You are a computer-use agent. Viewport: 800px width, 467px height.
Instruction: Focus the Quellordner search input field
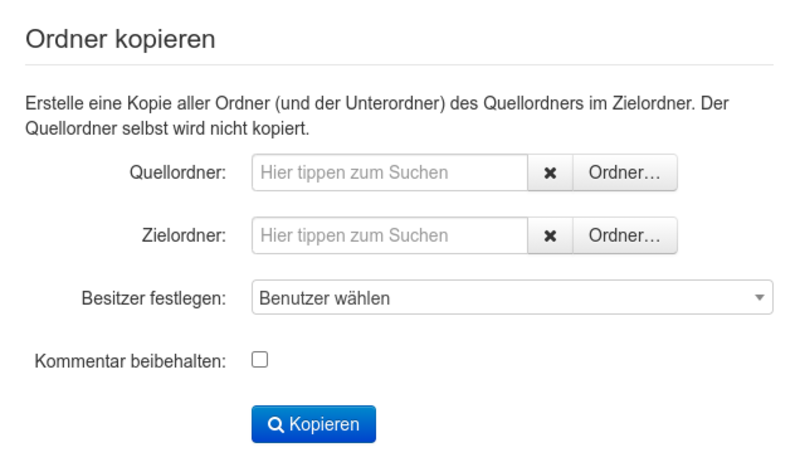389,173
